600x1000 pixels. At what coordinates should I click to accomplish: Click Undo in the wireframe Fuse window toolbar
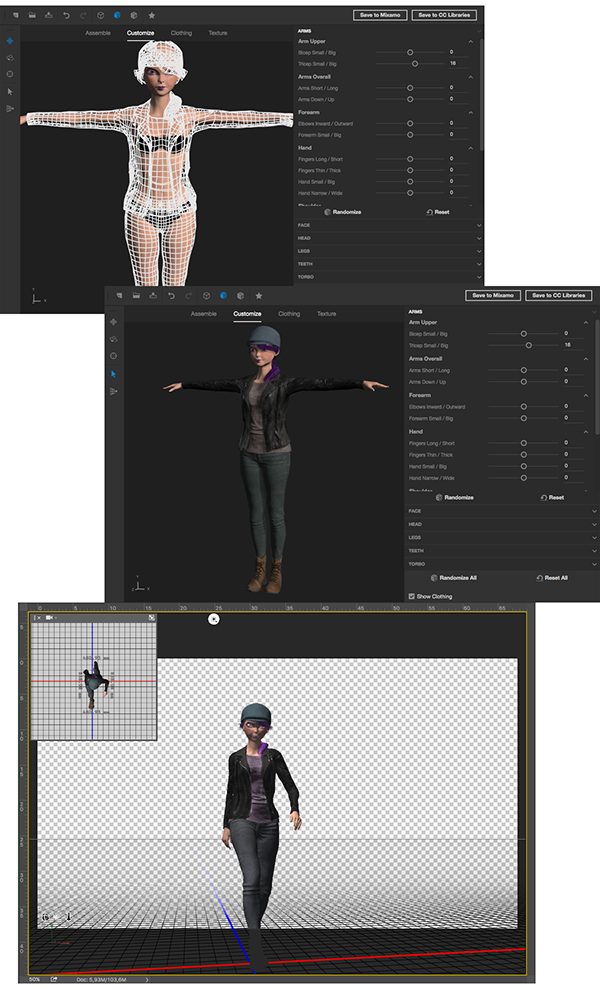click(x=66, y=15)
